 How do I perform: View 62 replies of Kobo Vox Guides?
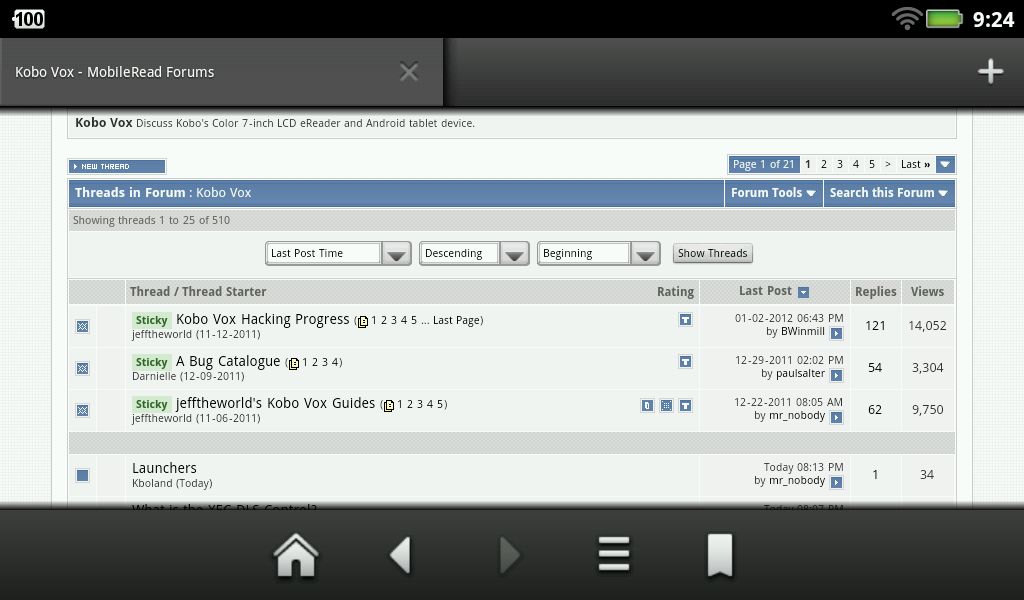pos(875,409)
